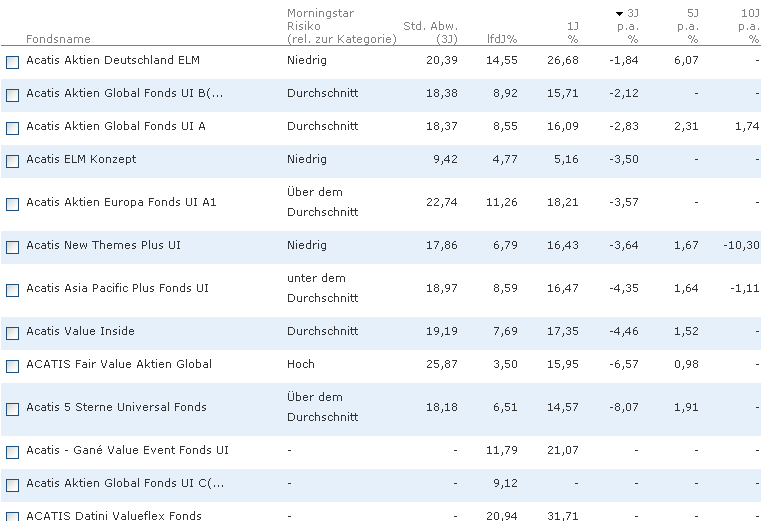Select Acatis - Gané Value Event Fonds checkbox

pyautogui.click(x=12, y=452)
